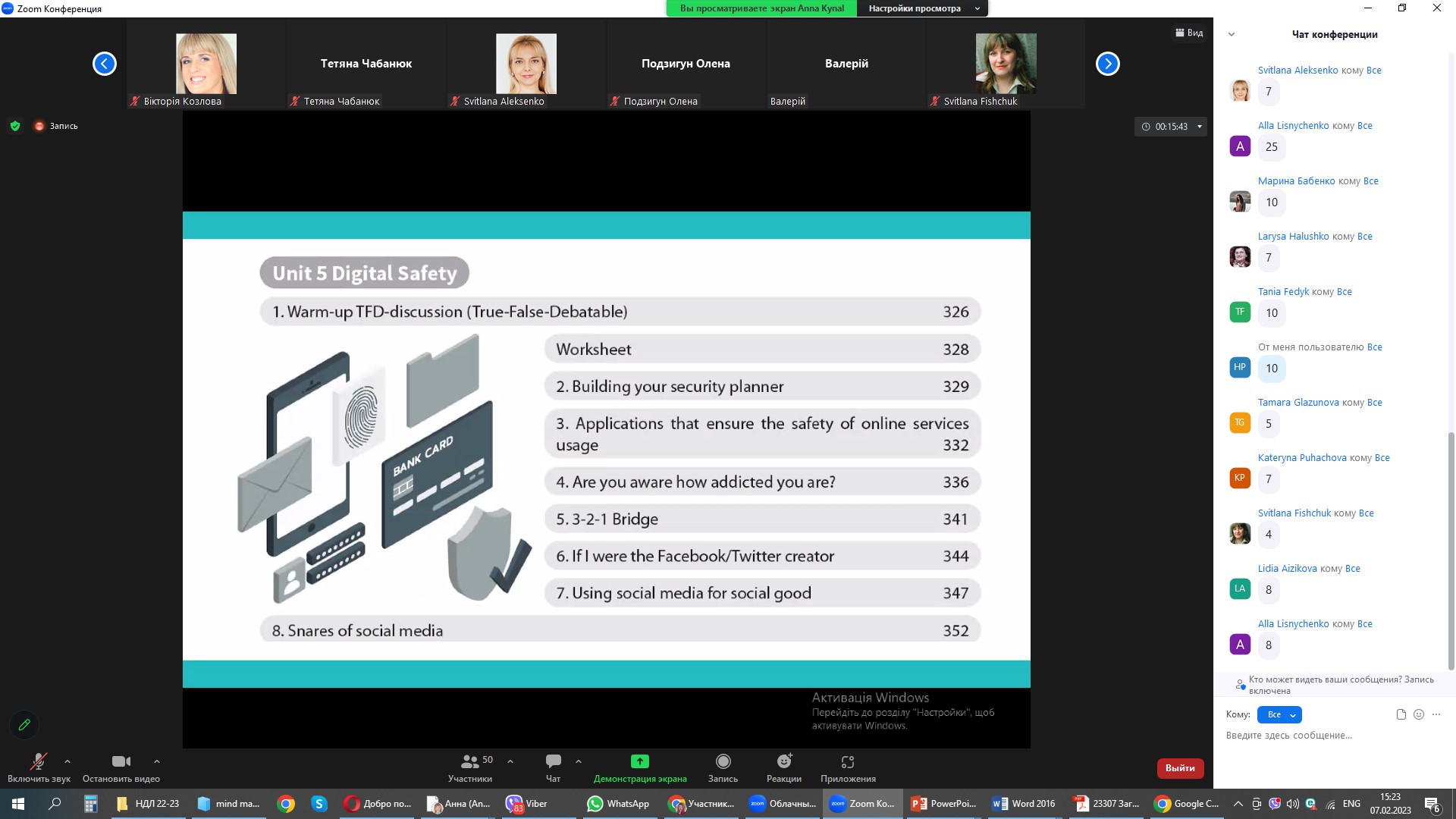Image resolution: width=1456 pixels, height=819 pixels.
Task: Open the Apps (Приложения) button
Action: [847, 767]
